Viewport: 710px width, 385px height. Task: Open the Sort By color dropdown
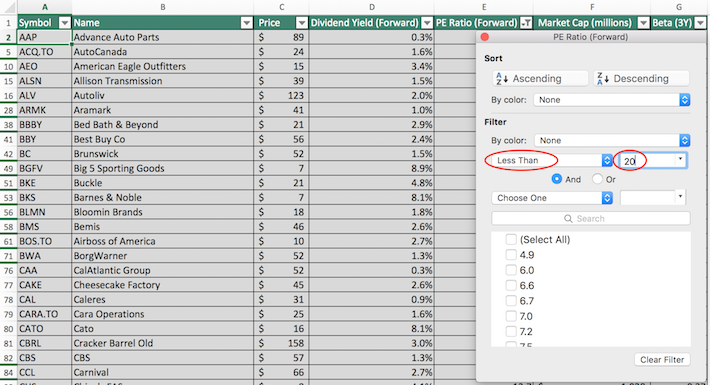[x=612, y=100]
